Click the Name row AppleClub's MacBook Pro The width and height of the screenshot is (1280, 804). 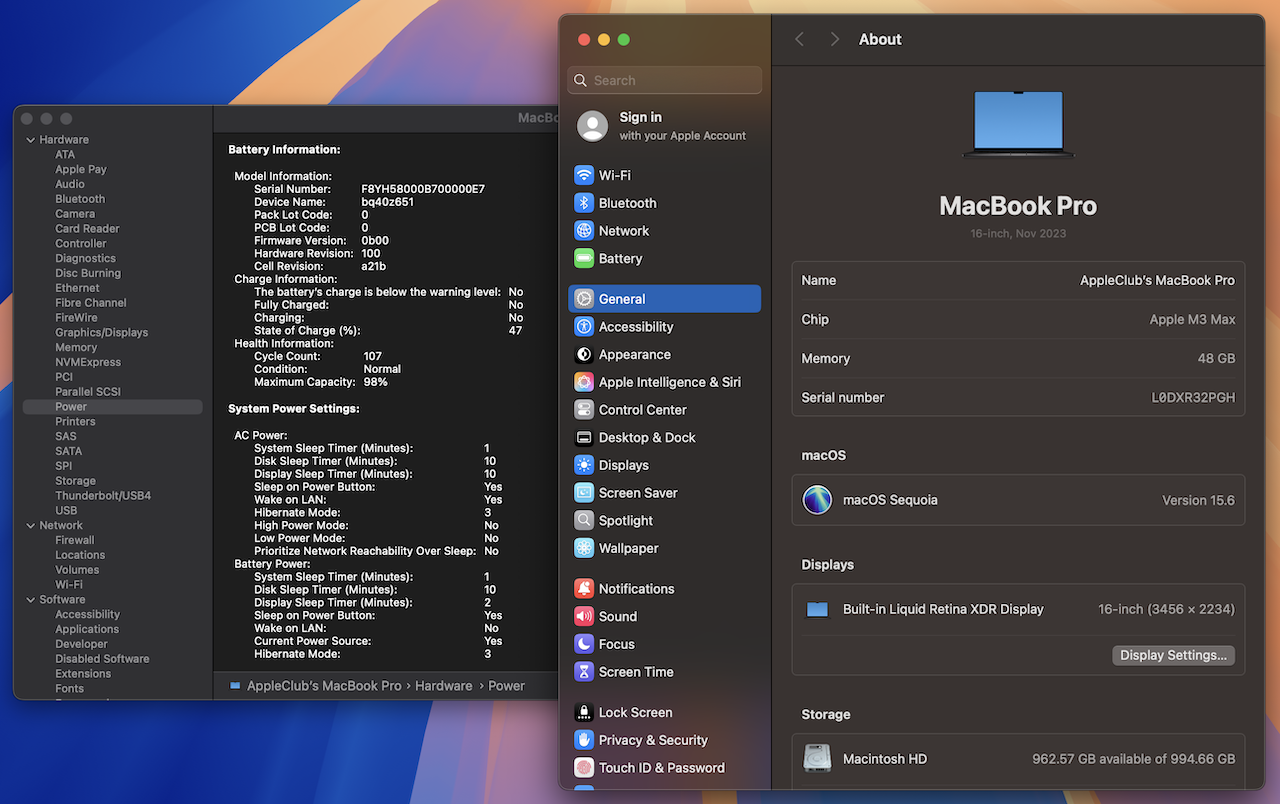(1018, 281)
